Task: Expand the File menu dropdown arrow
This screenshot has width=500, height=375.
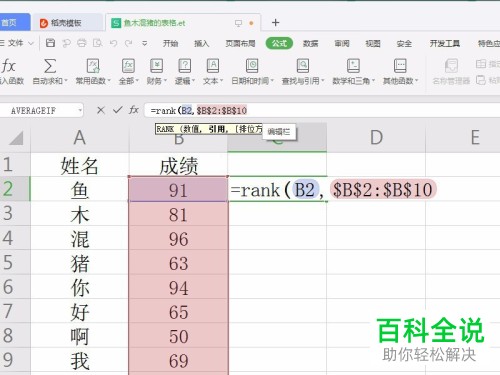Action: click(31, 43)
